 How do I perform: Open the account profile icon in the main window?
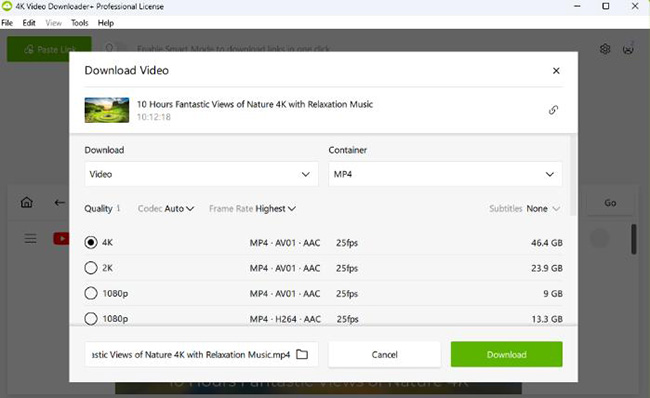pos(628,49)
